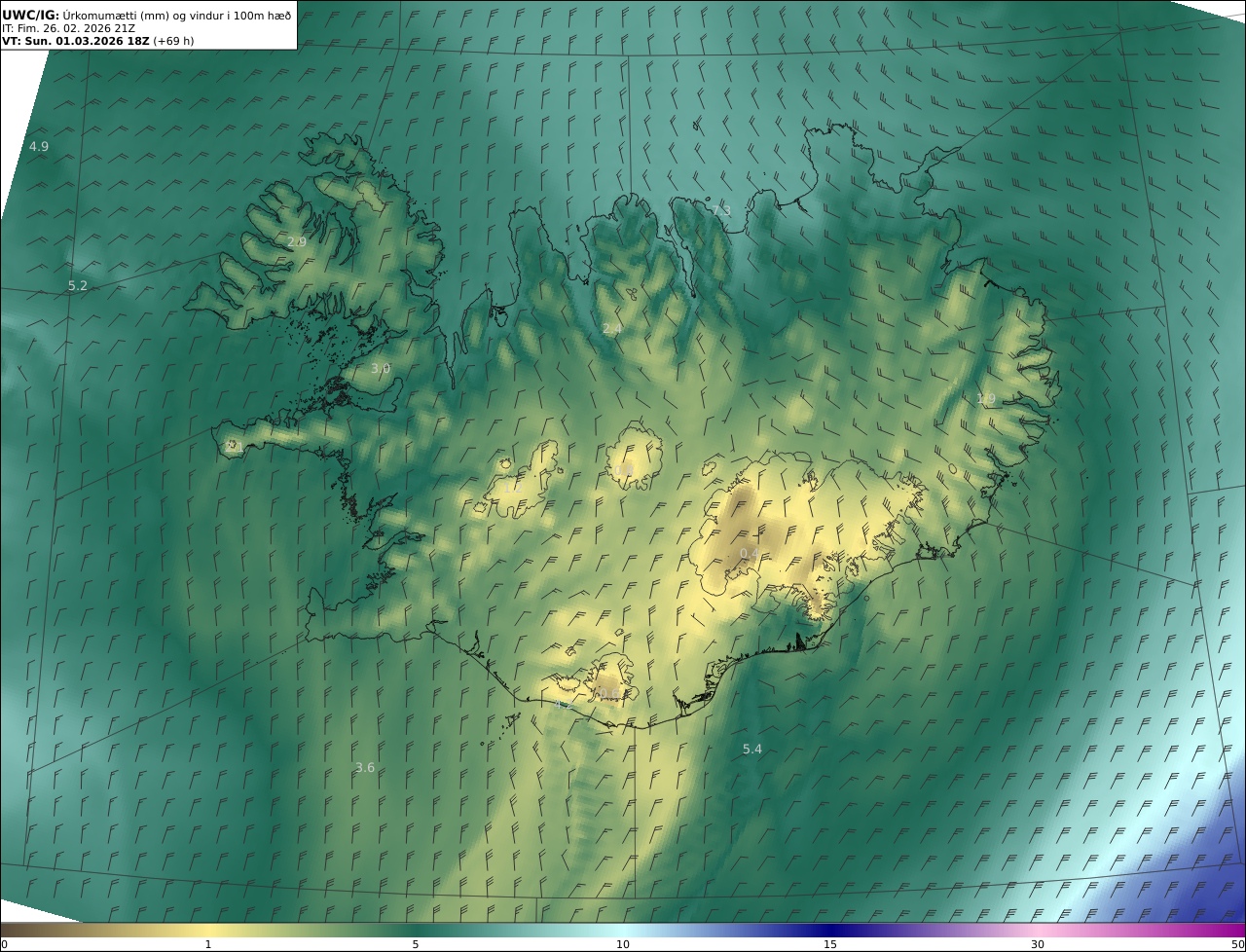The width and height of the screenshot is (1246, 952).
Task: Click the map value '3.6' in the southwest ocean
Action: 365,768
